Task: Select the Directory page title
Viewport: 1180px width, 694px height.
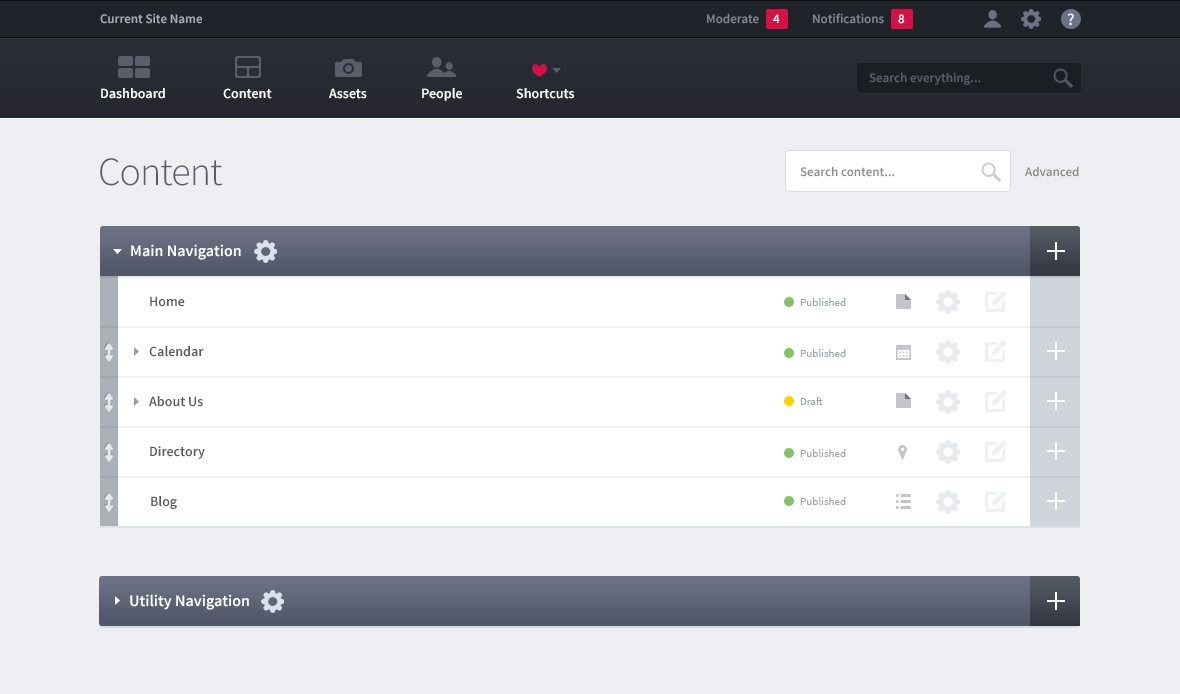Action: click(177, 452)
